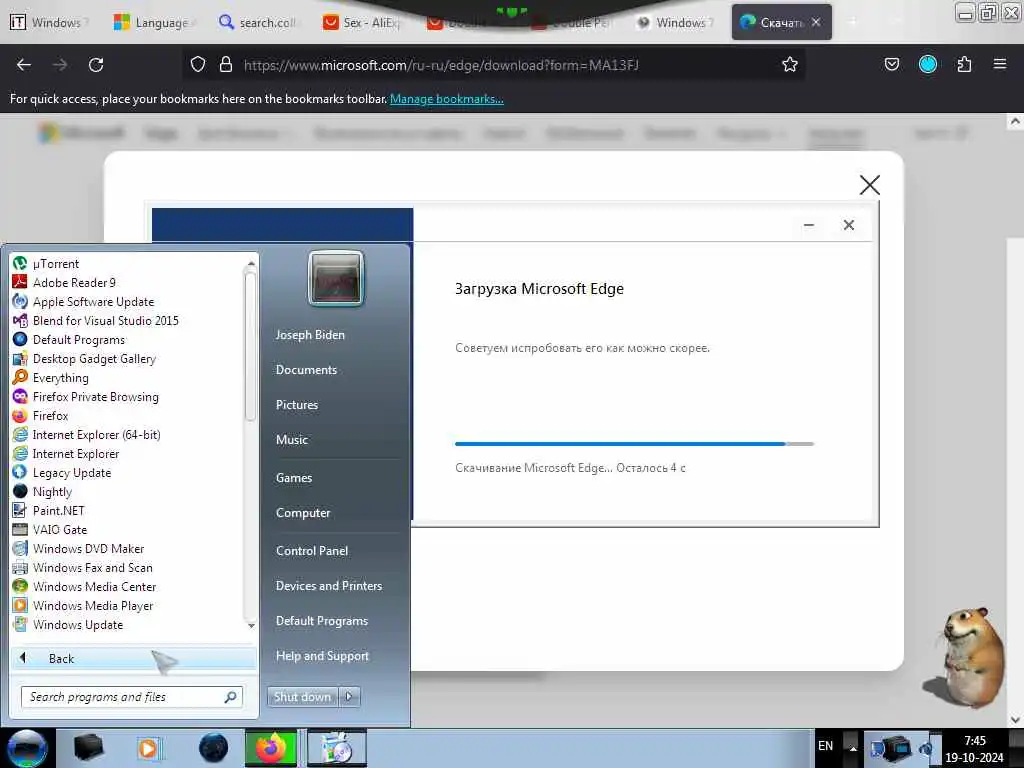Focus the Search programs and files box

click(x=132, y=697)
